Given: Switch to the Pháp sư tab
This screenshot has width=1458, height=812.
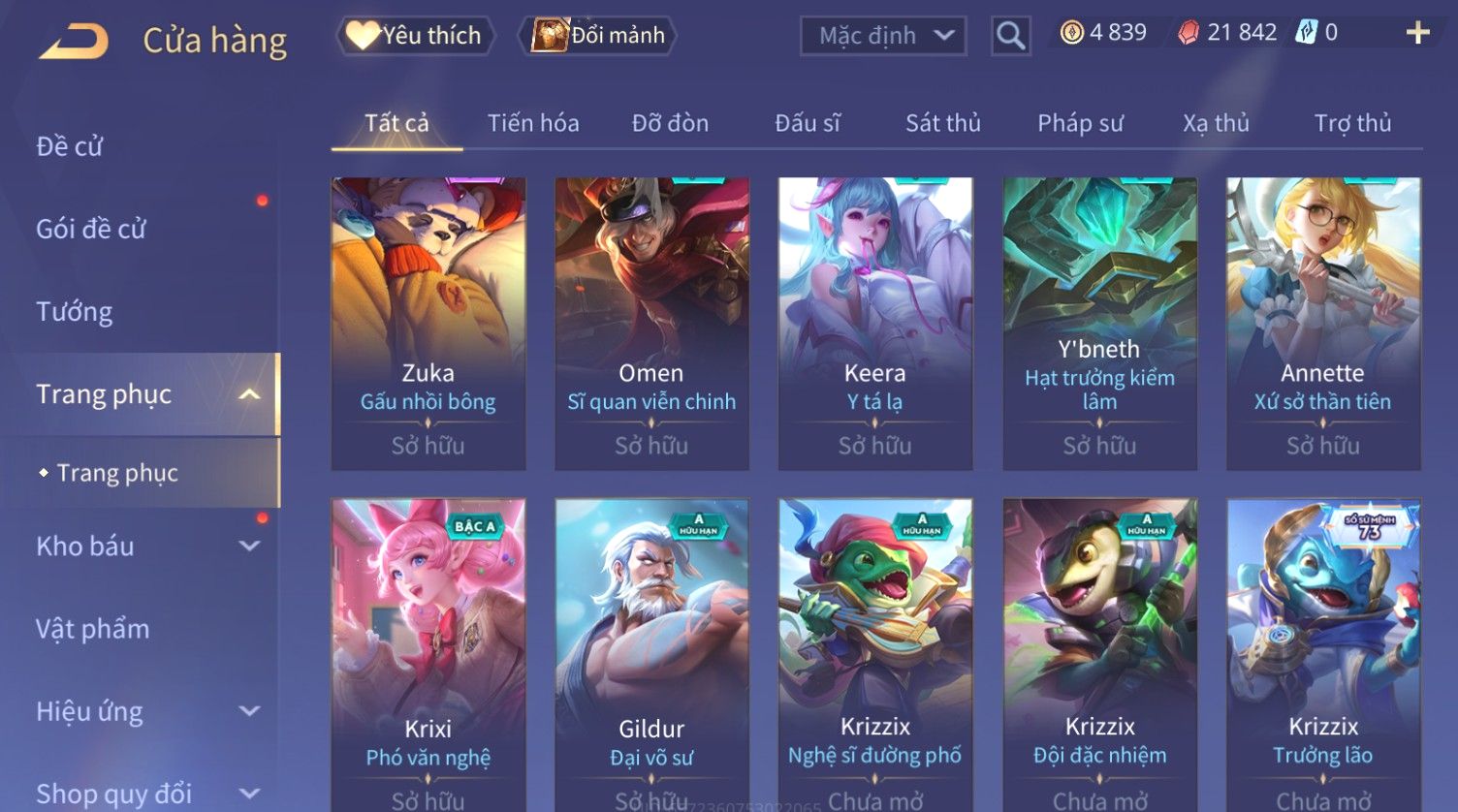Looking at the screenshot, I should (1081, 123).
